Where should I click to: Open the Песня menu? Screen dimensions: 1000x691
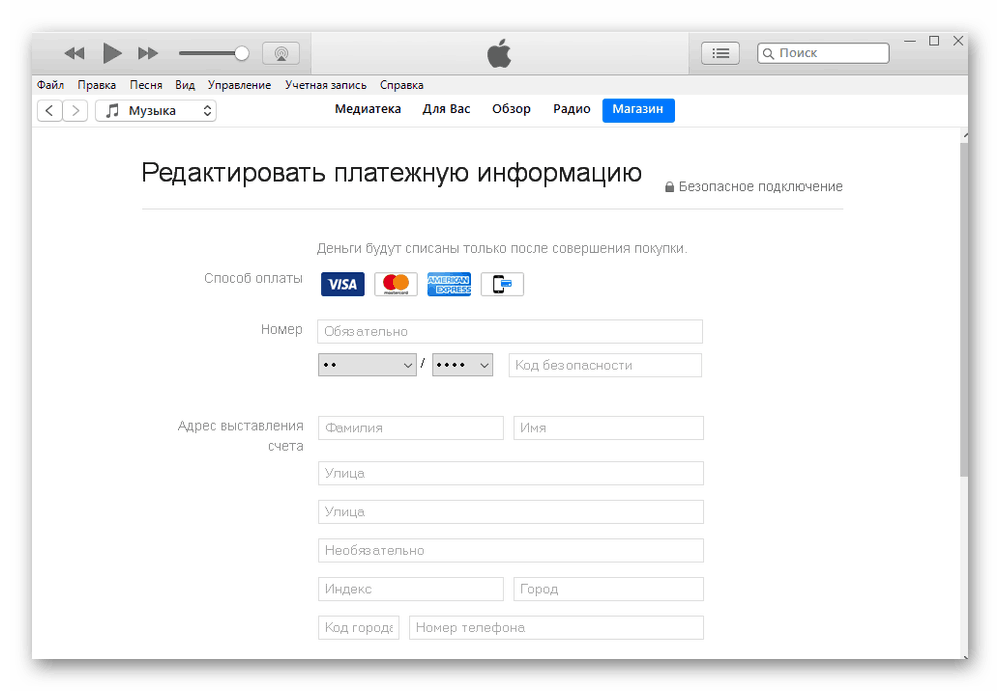(x=146, y=85)
